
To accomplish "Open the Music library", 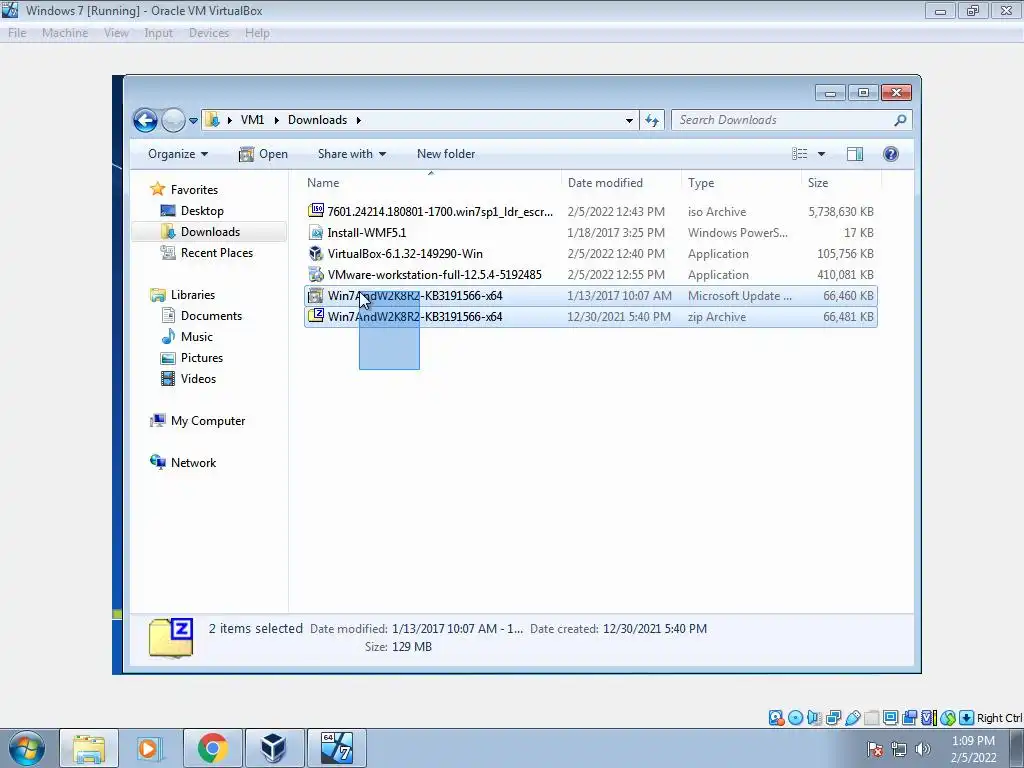I will tap(197, 336).
